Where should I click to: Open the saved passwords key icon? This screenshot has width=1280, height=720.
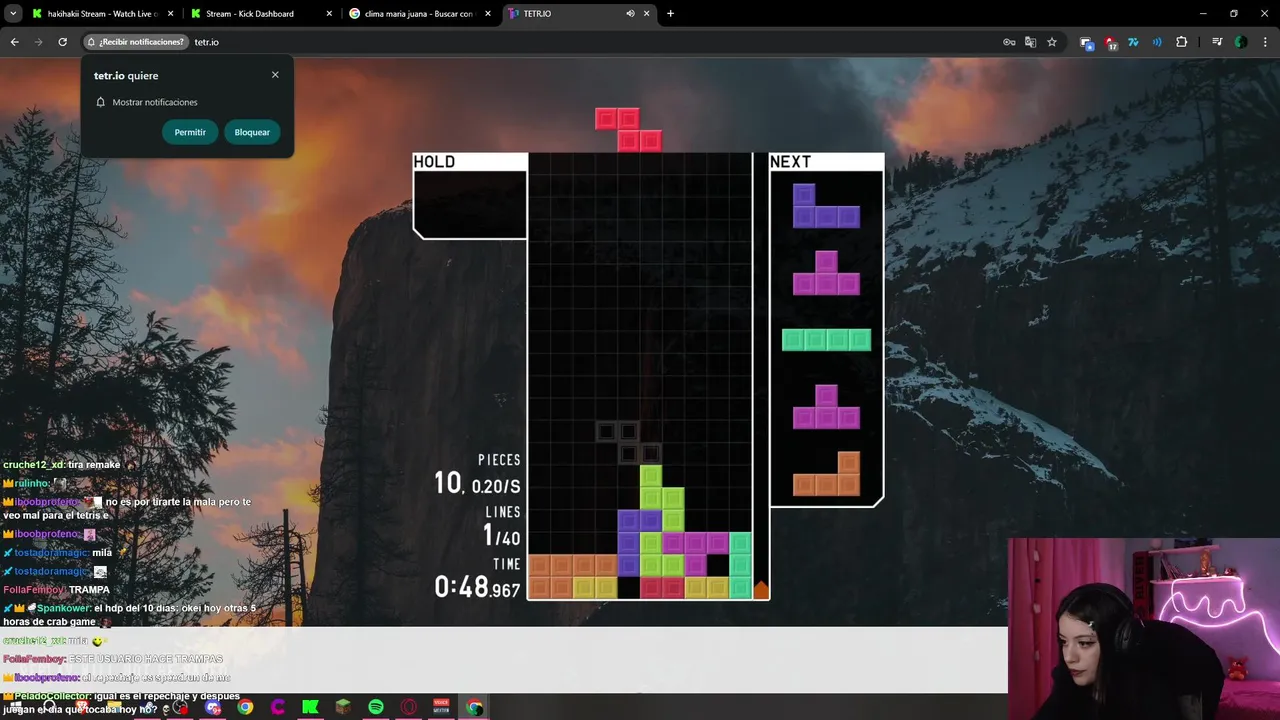coord(1009,42)
